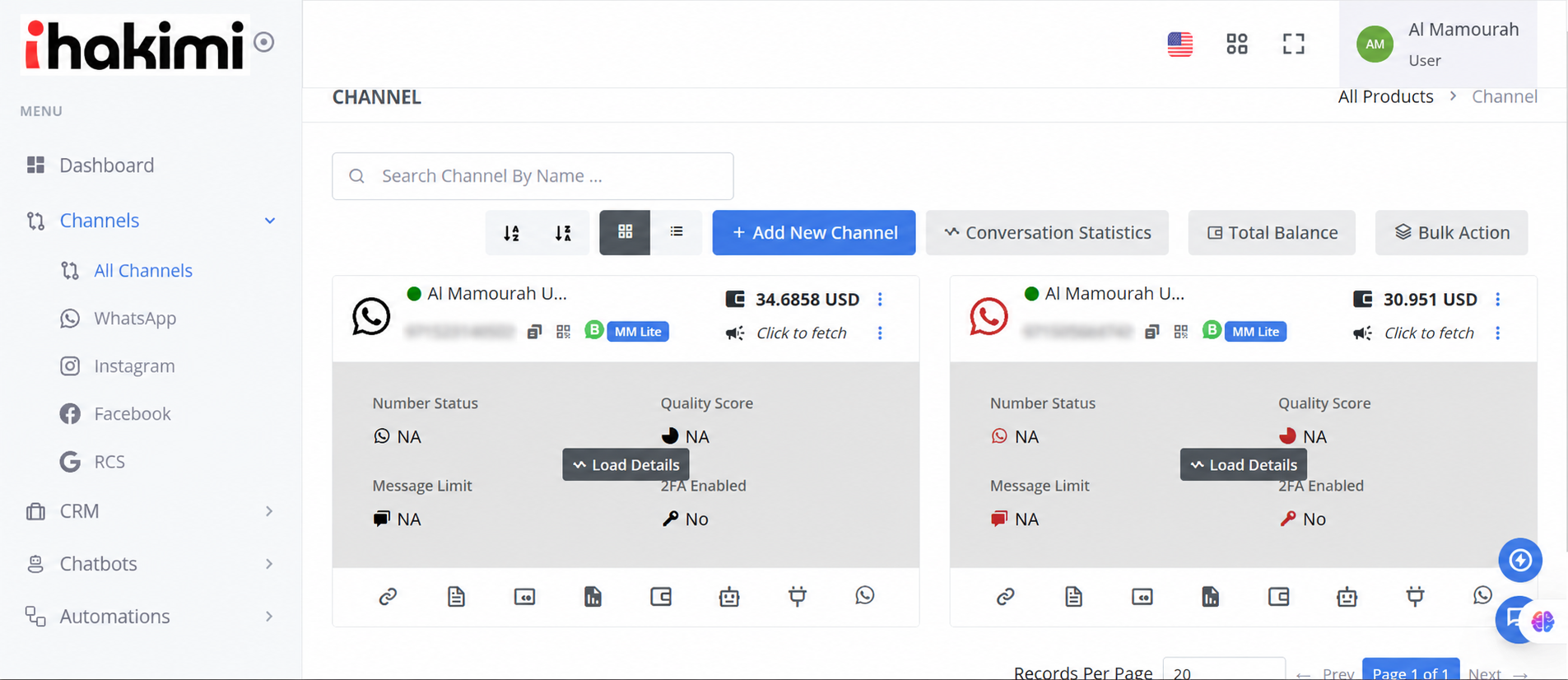Toggle fullscreen mode icon
This screenshot has height=680, width=1568.
[1293, 44]
